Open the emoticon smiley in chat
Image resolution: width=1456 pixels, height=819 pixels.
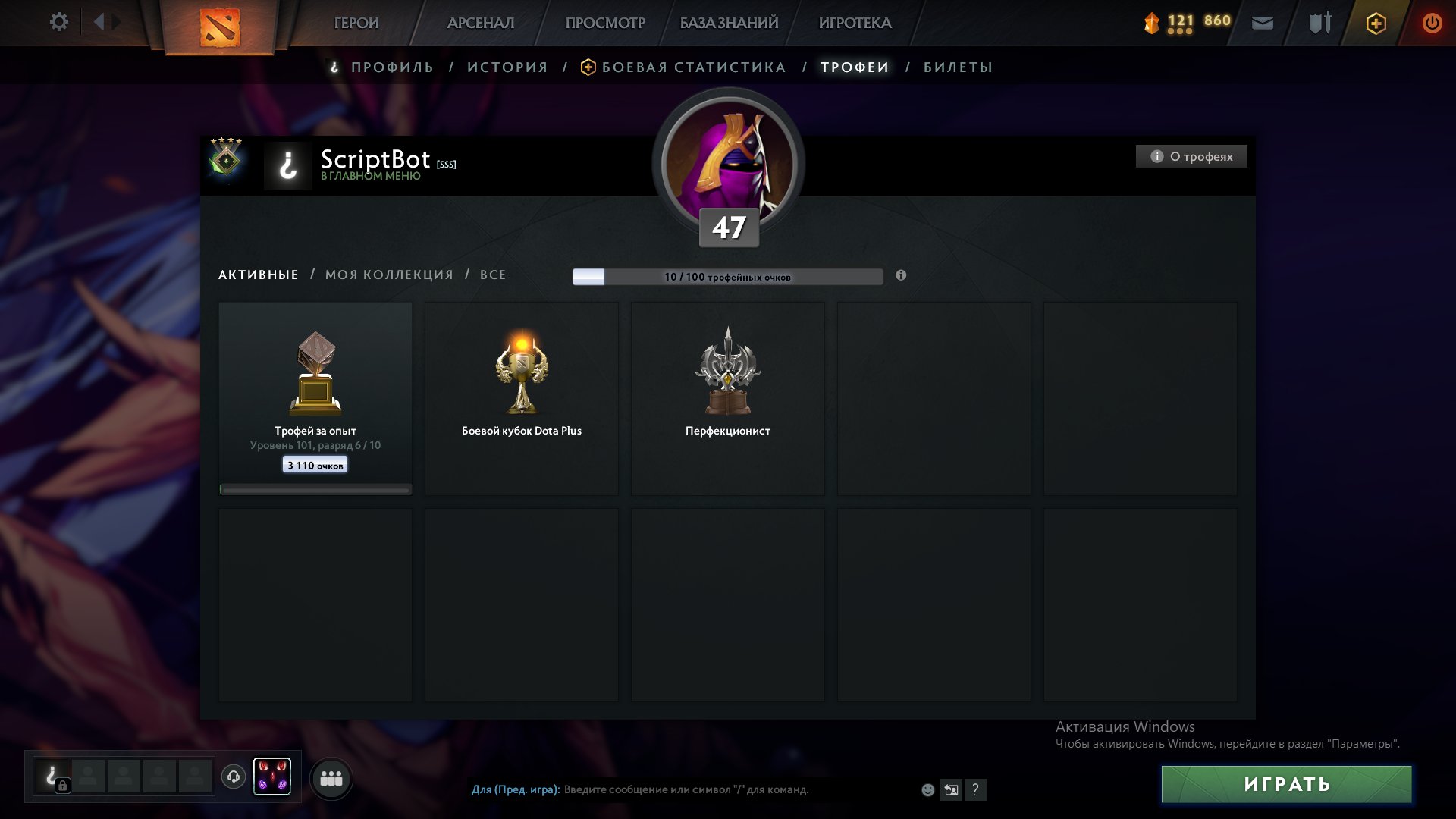click(927, 790)
